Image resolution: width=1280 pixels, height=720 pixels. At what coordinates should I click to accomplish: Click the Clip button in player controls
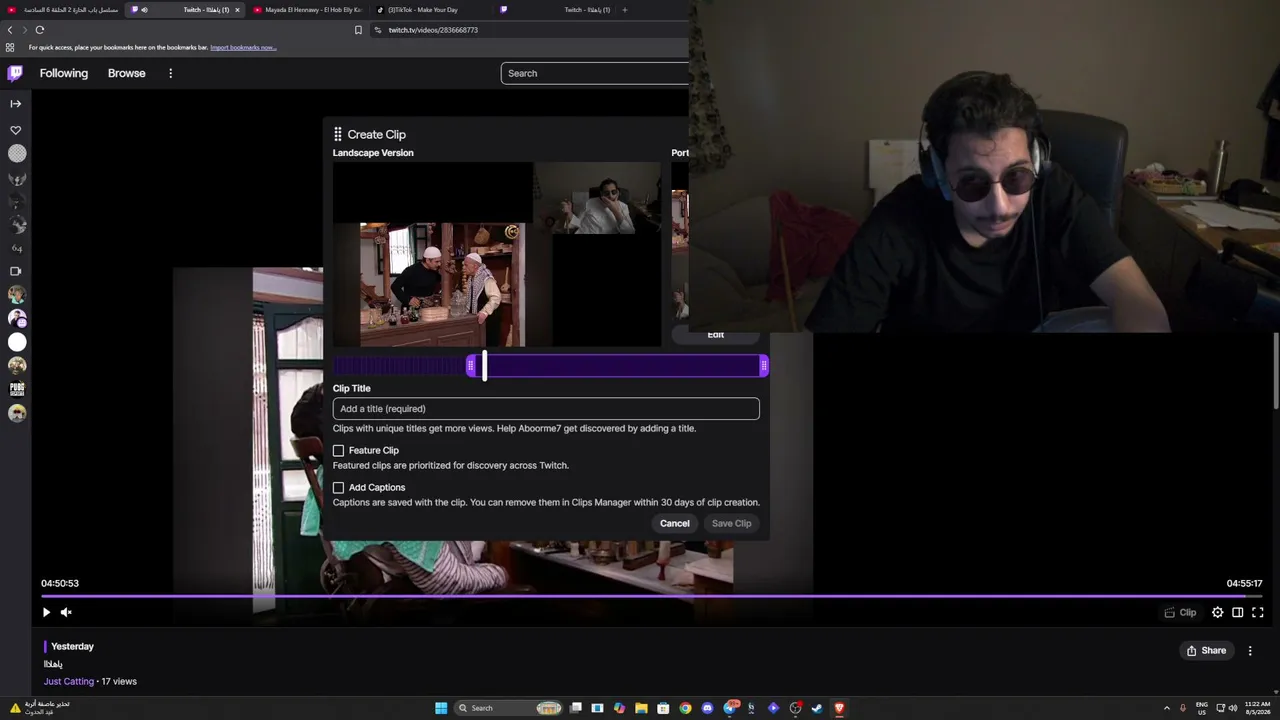coord(1180,612)
